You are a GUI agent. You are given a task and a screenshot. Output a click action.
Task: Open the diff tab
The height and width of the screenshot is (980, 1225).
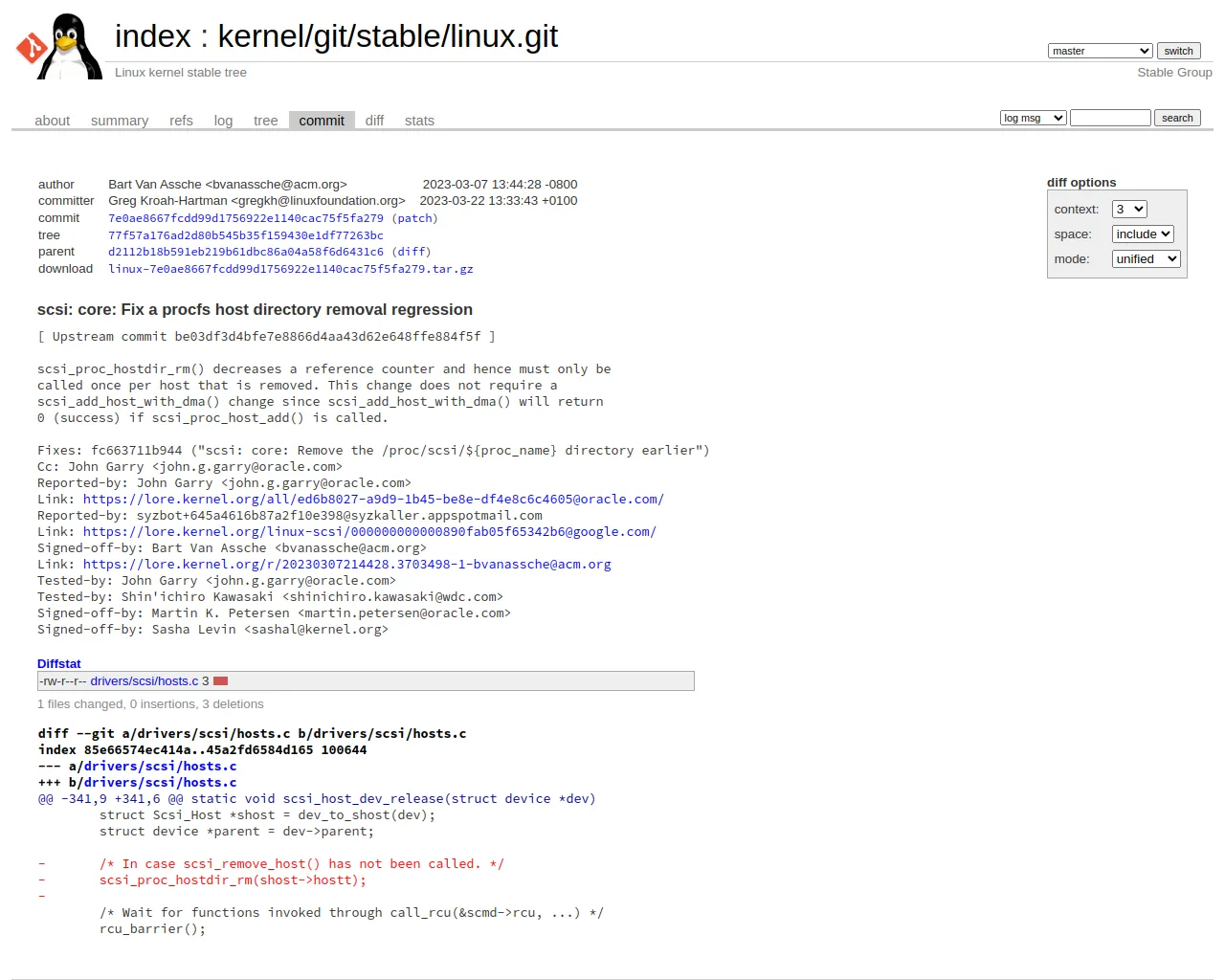coord(374,121)
